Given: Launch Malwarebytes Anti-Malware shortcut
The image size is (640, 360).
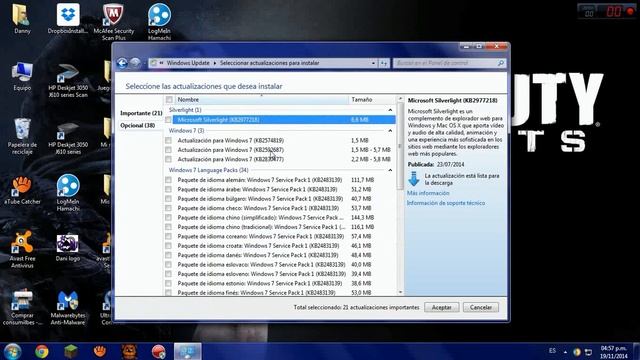Looking at the screenshot, I should (x=68, y=308).
